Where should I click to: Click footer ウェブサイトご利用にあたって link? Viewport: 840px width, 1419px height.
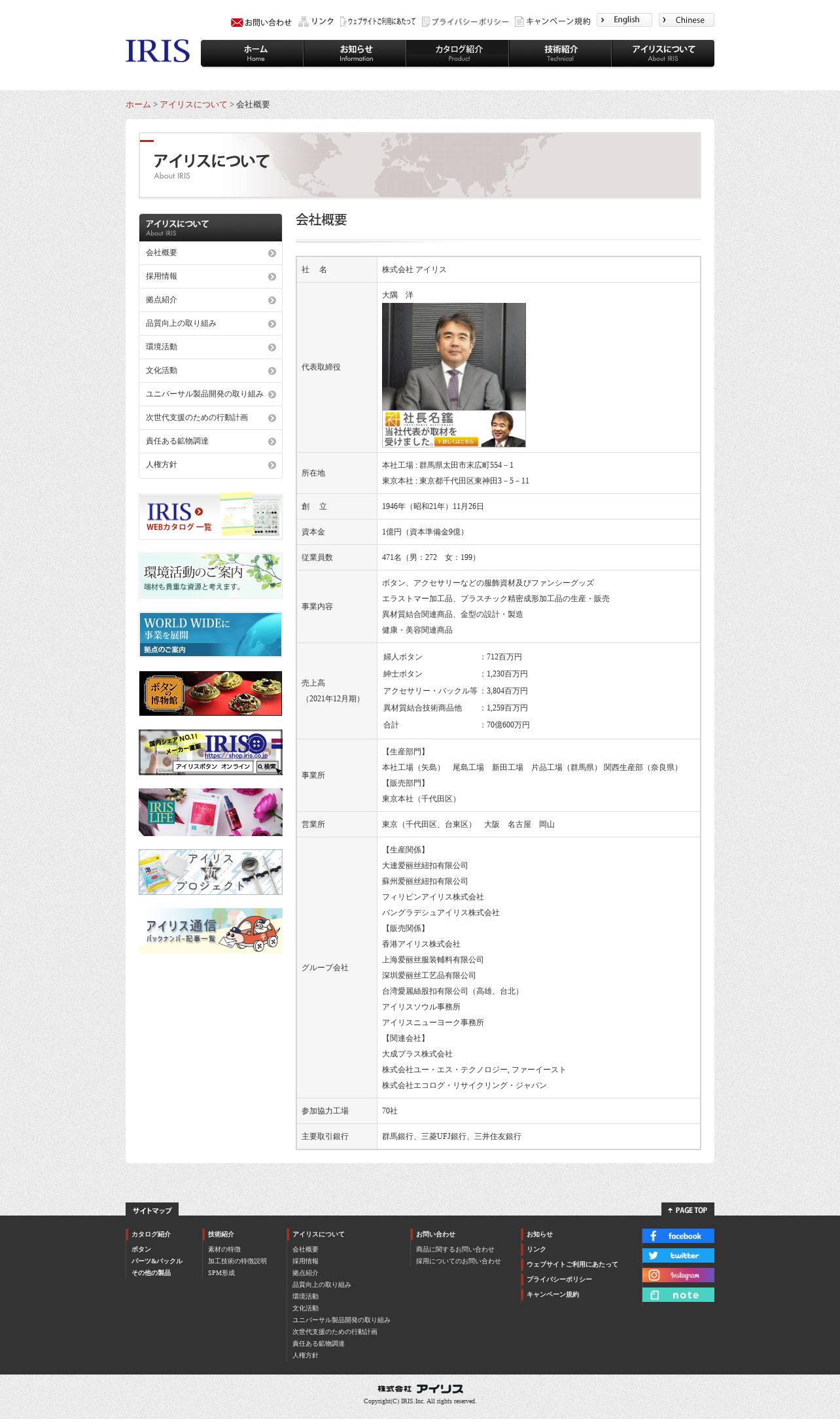pos(572,1265)
